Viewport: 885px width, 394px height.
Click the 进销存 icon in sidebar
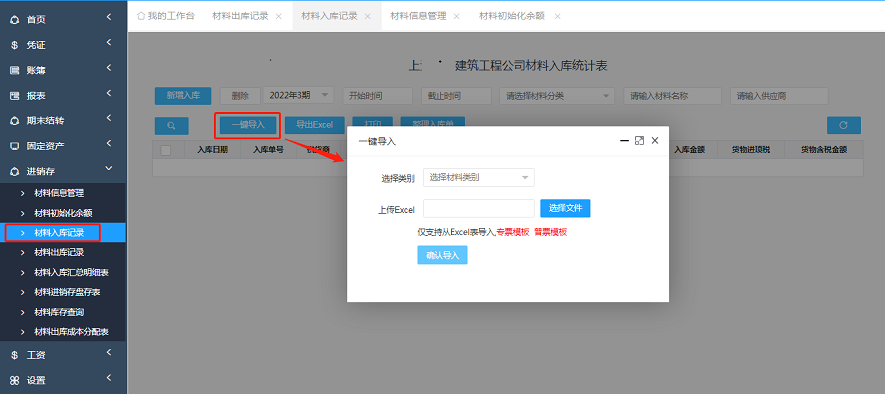click(15, 172)
